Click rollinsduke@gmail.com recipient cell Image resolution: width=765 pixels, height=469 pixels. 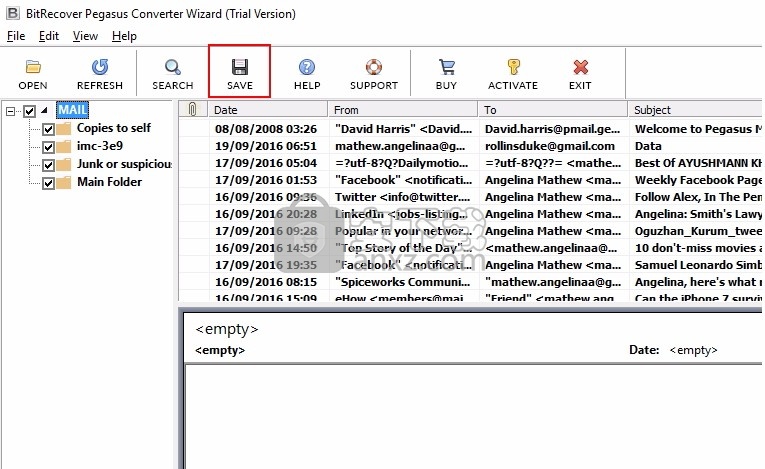pyautogui.click(x=550, y=146)
